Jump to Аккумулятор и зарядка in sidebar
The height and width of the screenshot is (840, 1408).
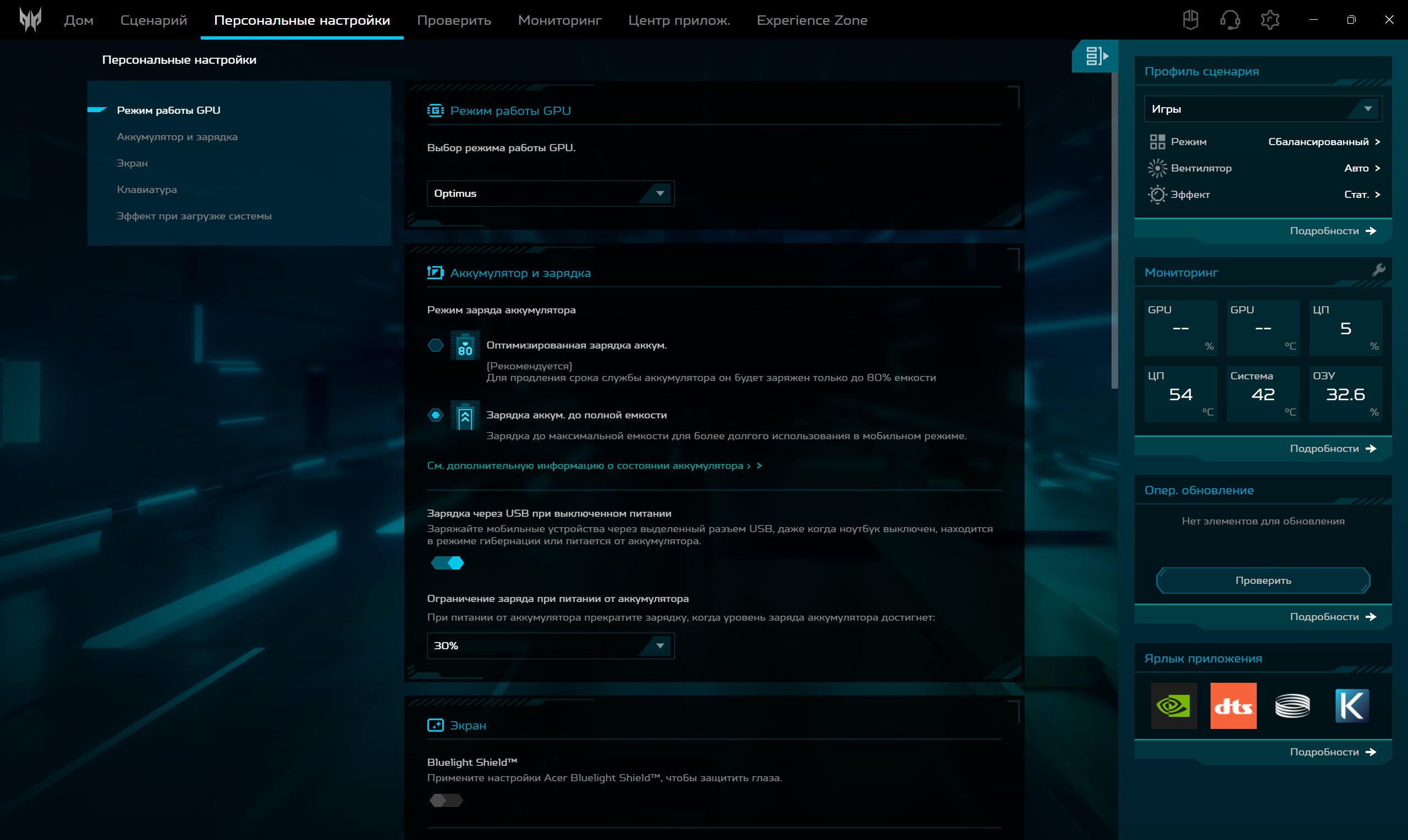pos(177,137)
